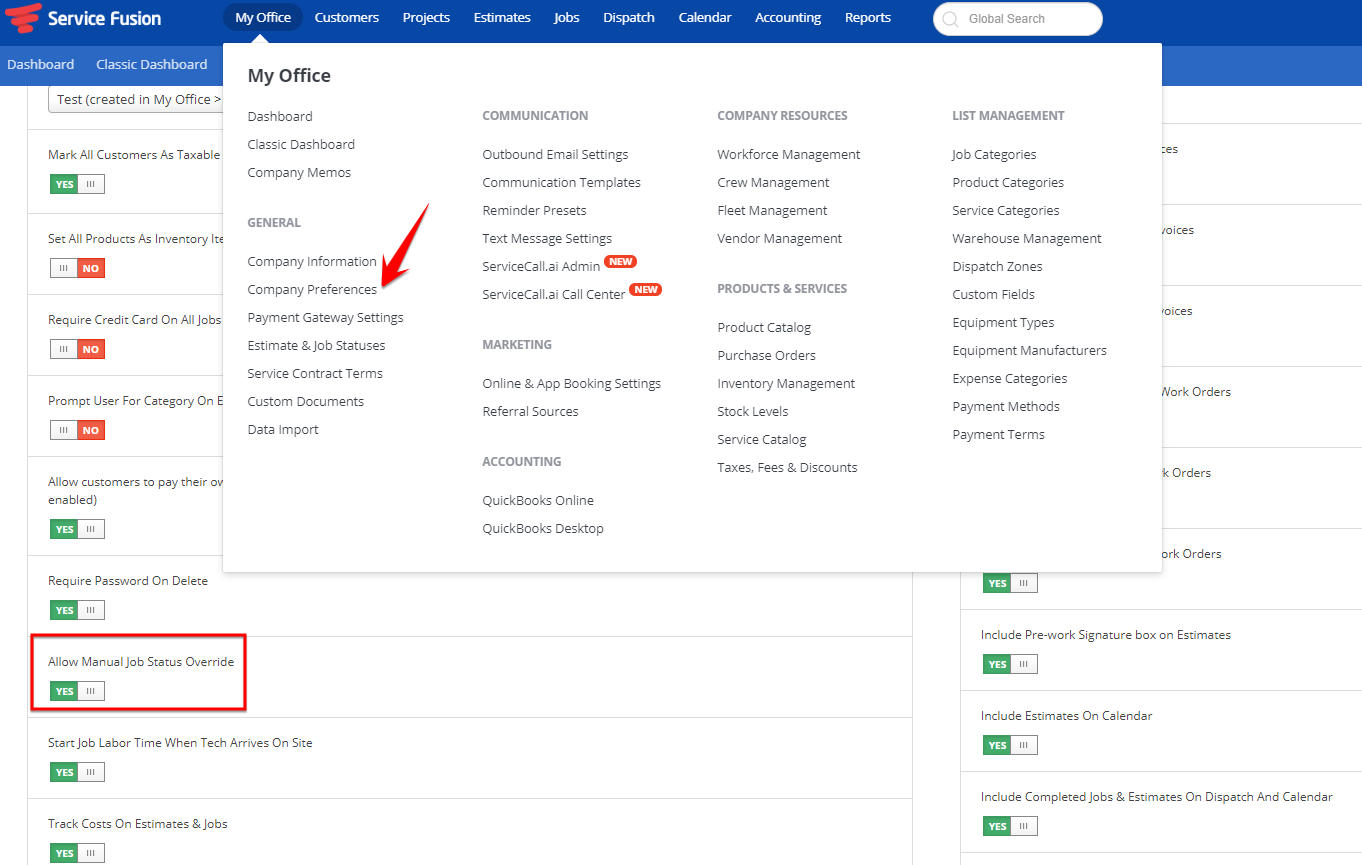
Task: Open Custom Fields list management
Action: (993, 294)
